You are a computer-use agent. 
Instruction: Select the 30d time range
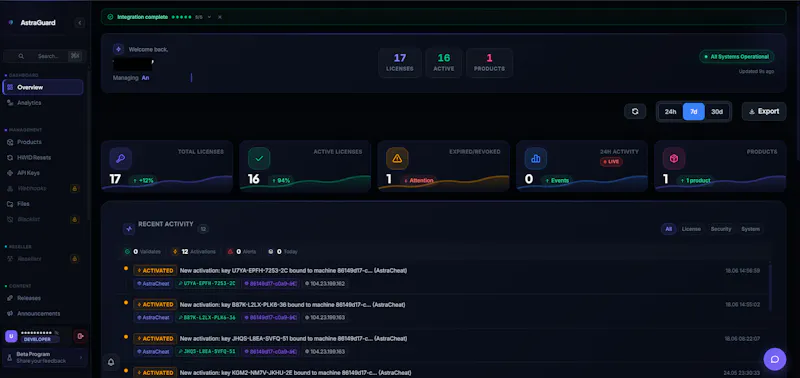point(717,112)
